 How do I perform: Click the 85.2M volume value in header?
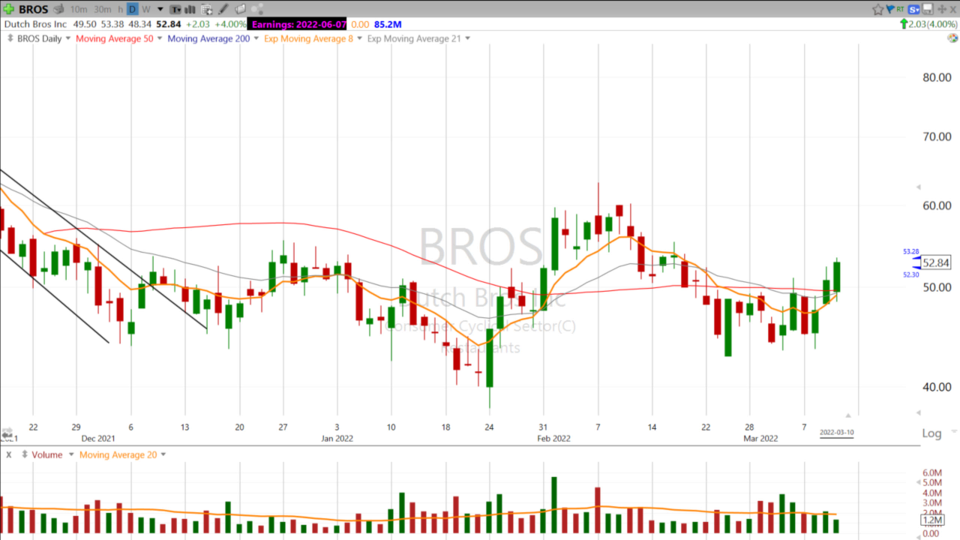click(388, 24)
